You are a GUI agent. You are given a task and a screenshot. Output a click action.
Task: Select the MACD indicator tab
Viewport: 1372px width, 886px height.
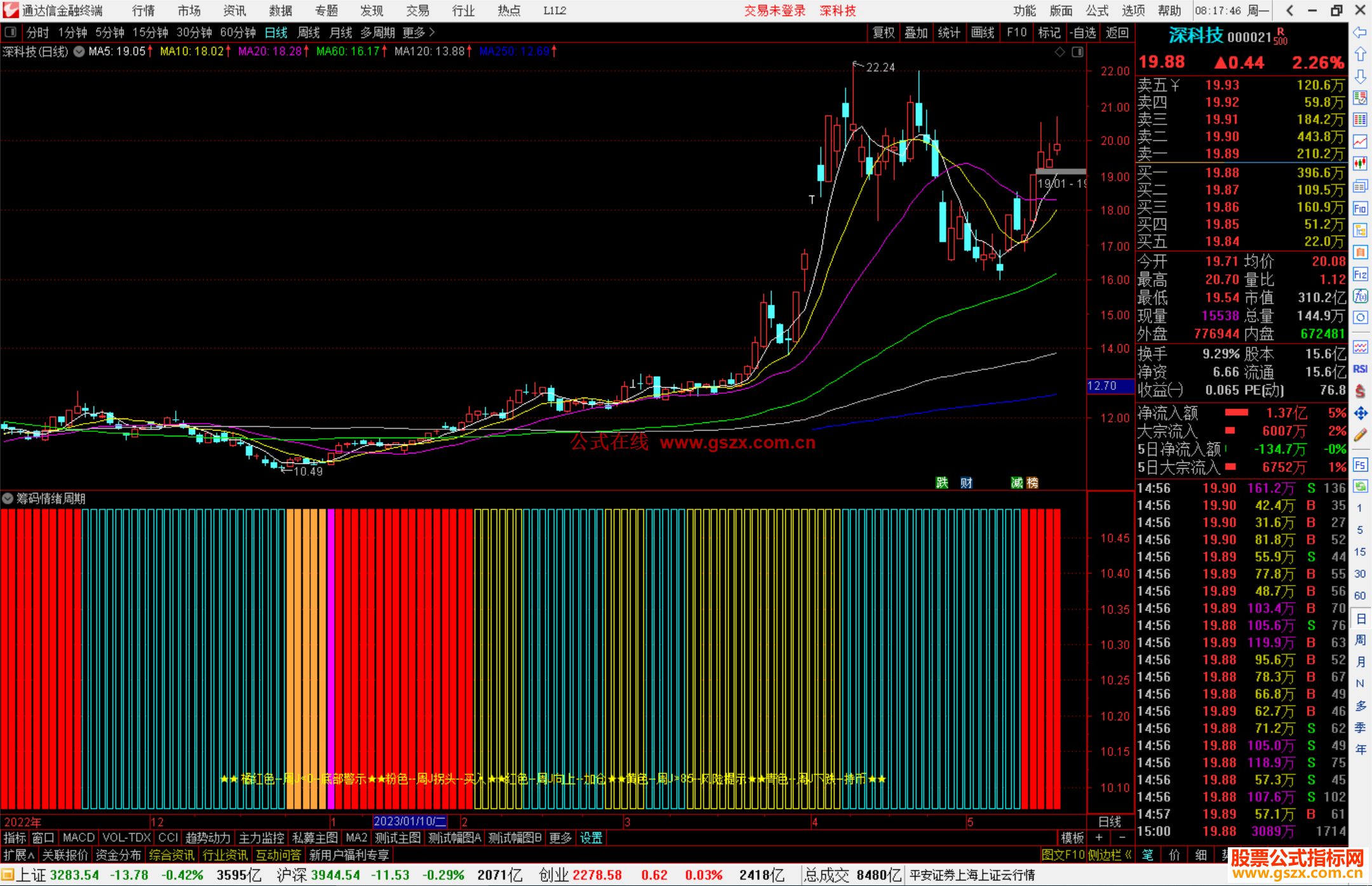point(78,838)
